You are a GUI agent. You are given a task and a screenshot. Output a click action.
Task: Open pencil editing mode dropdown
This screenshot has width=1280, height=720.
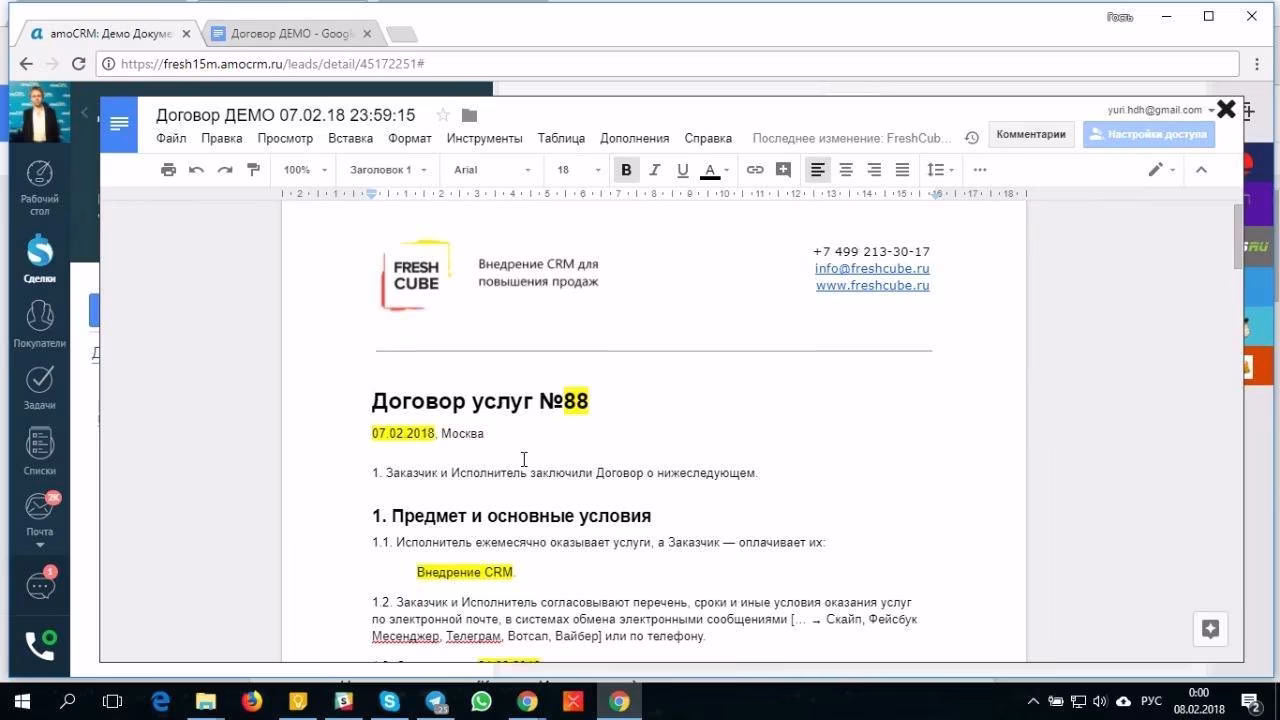coord(1161,170)
